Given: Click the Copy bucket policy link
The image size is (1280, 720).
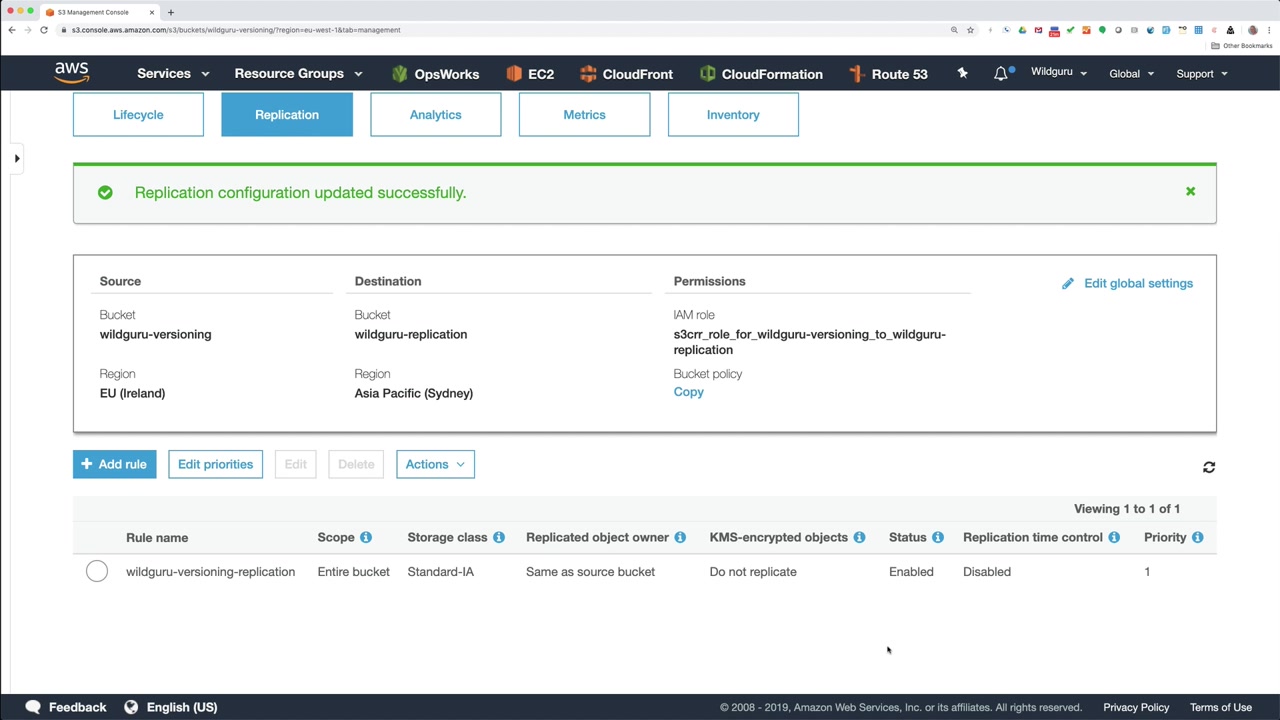Looking at the screenshot, I should 689,392.
